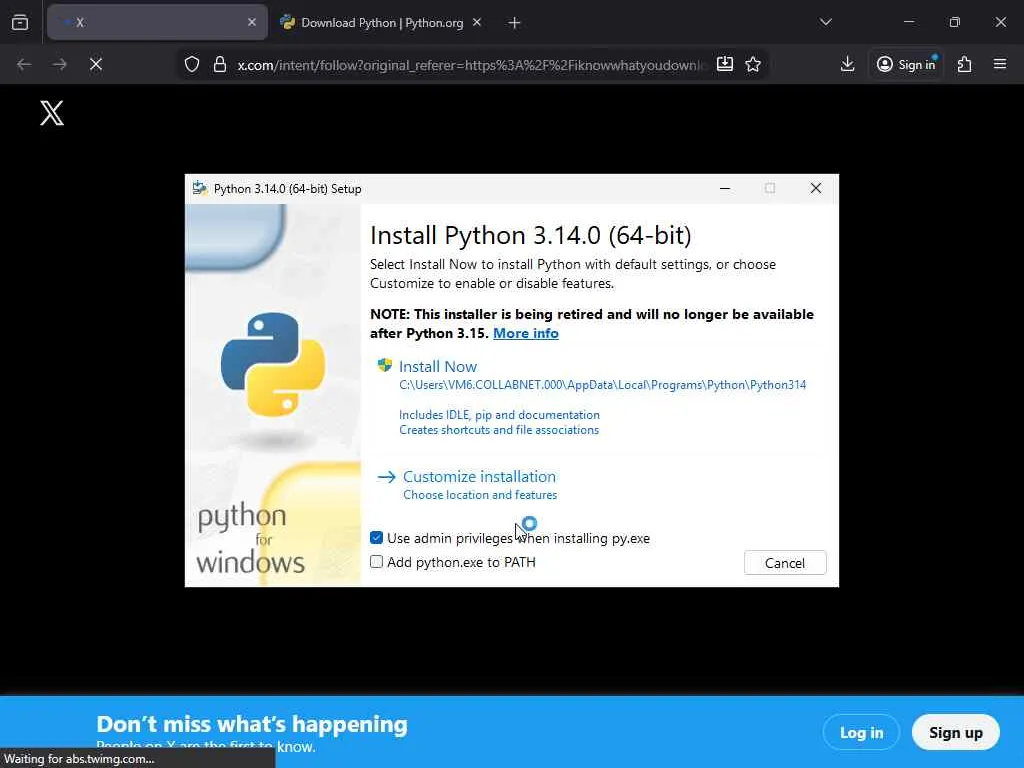This screenshot has width=1024, height=768.
Task: Bookmark this page with the star
Action: [x=753, y=64]
